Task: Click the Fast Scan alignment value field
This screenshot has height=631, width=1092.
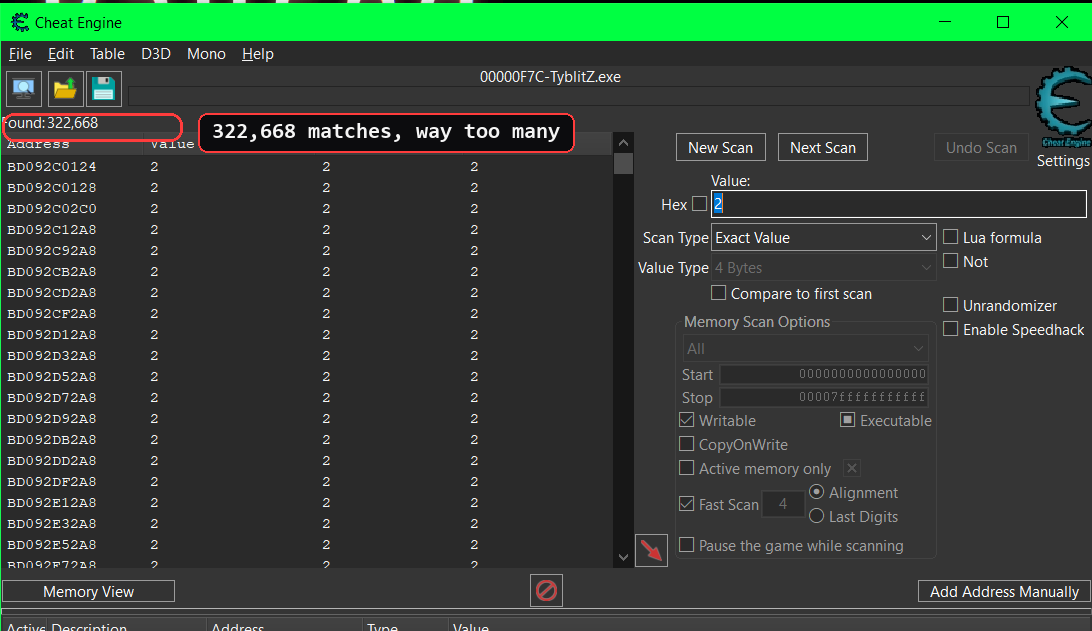Action: [x=783, y=504]
